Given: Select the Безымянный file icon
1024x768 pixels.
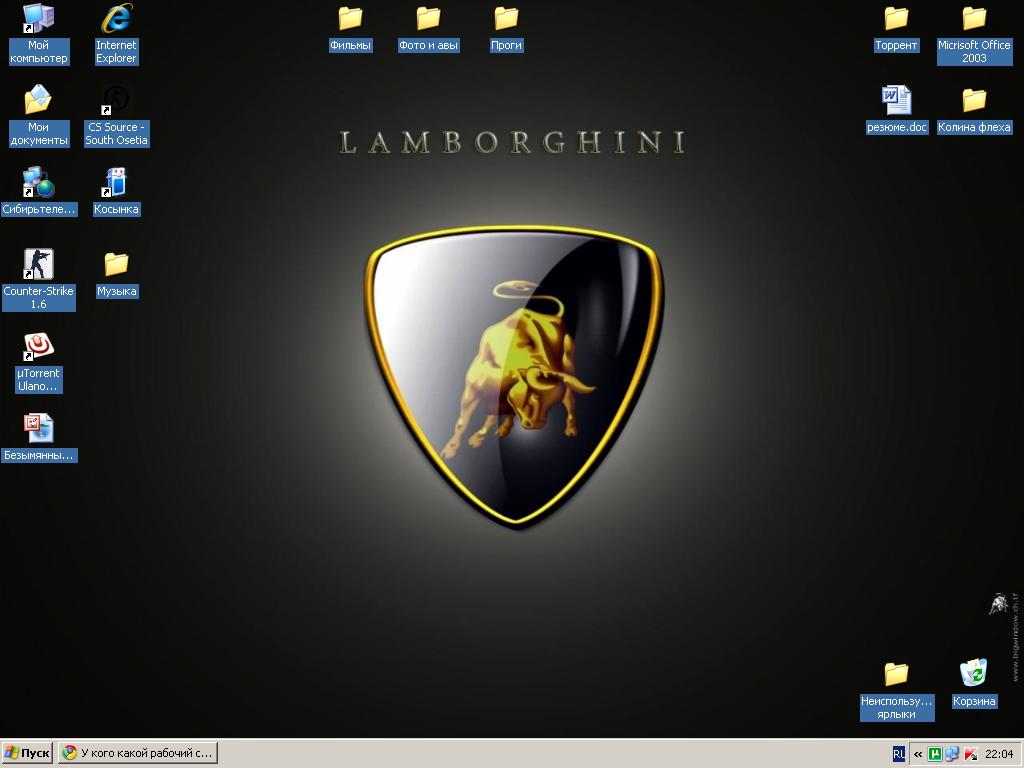Looking at the screenshot, I should [38, 429].
